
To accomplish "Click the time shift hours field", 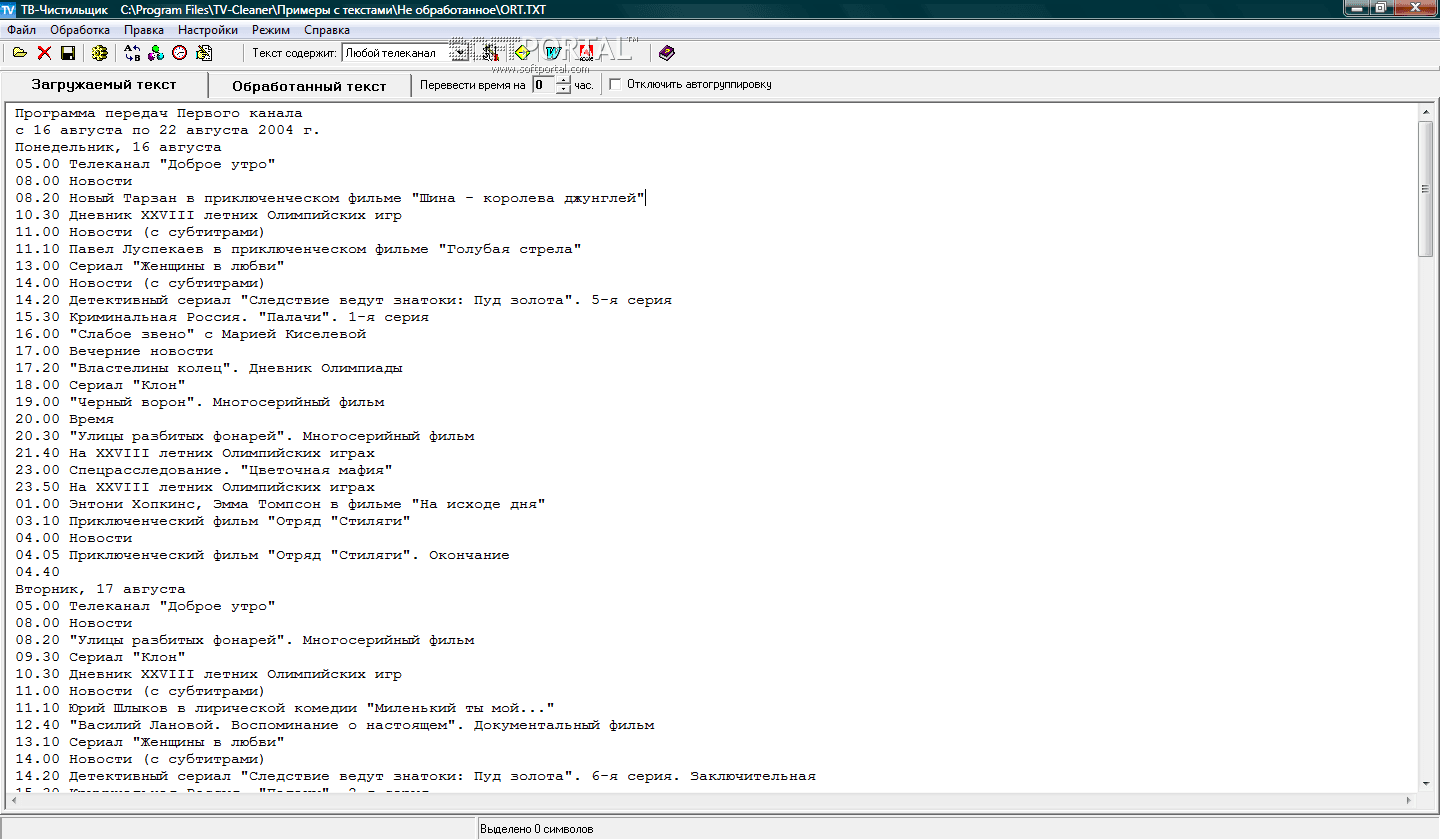I will [x=543, y=85].
